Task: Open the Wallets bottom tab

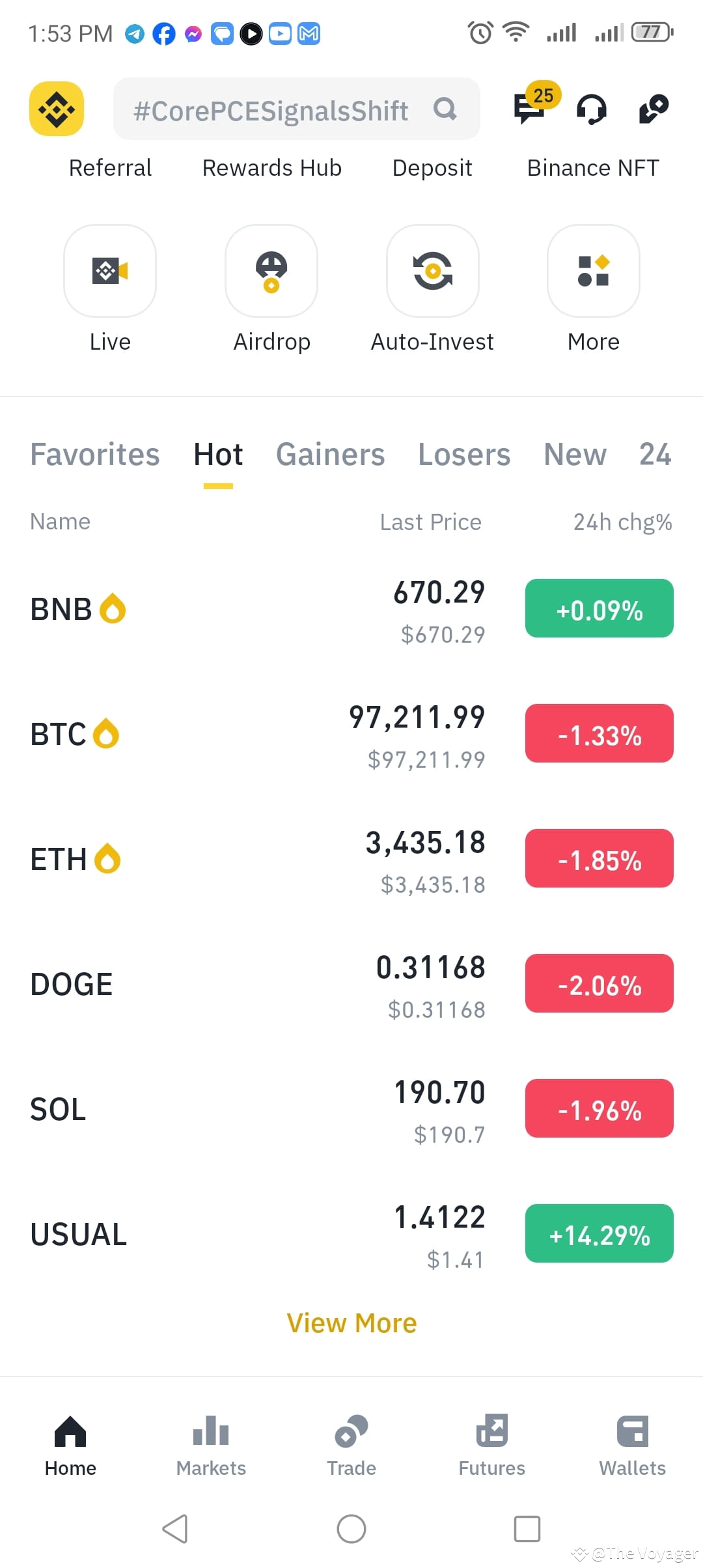Action: 633,1446
